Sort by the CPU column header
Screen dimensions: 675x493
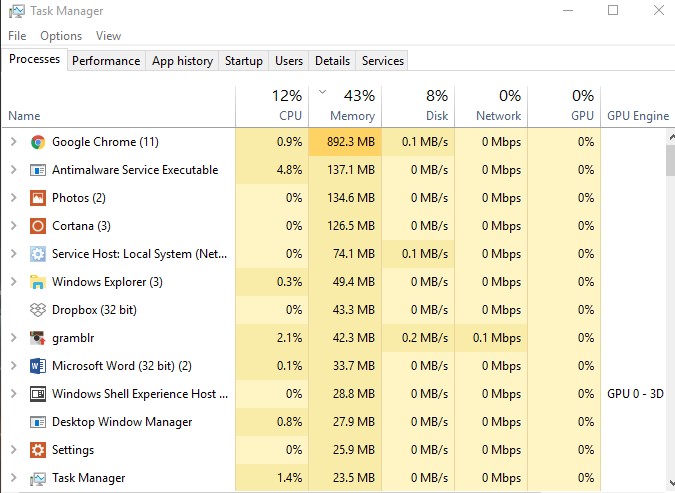coord(272,107)
